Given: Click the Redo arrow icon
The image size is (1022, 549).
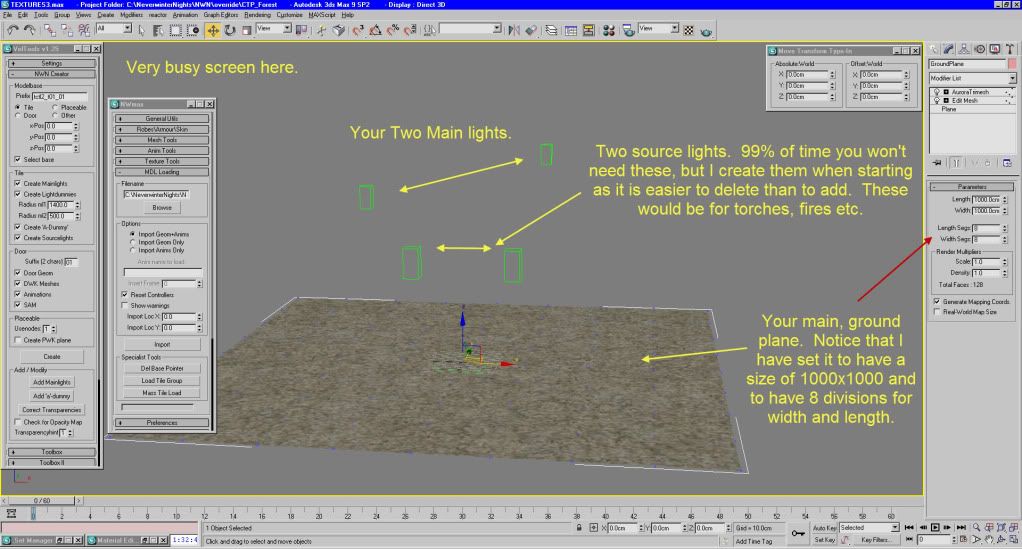Looking at the screenshot, I should tap(29, 30).
